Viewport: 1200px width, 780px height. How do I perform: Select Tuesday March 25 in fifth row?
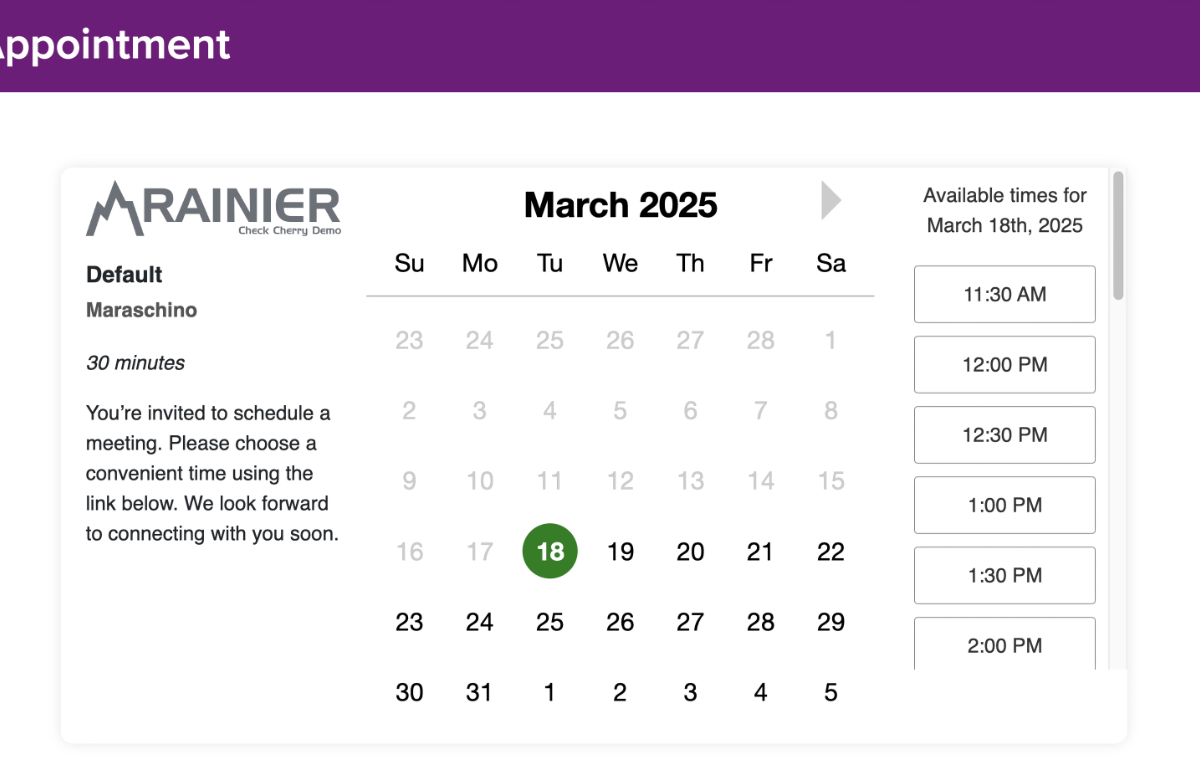(x=550, y=622)
